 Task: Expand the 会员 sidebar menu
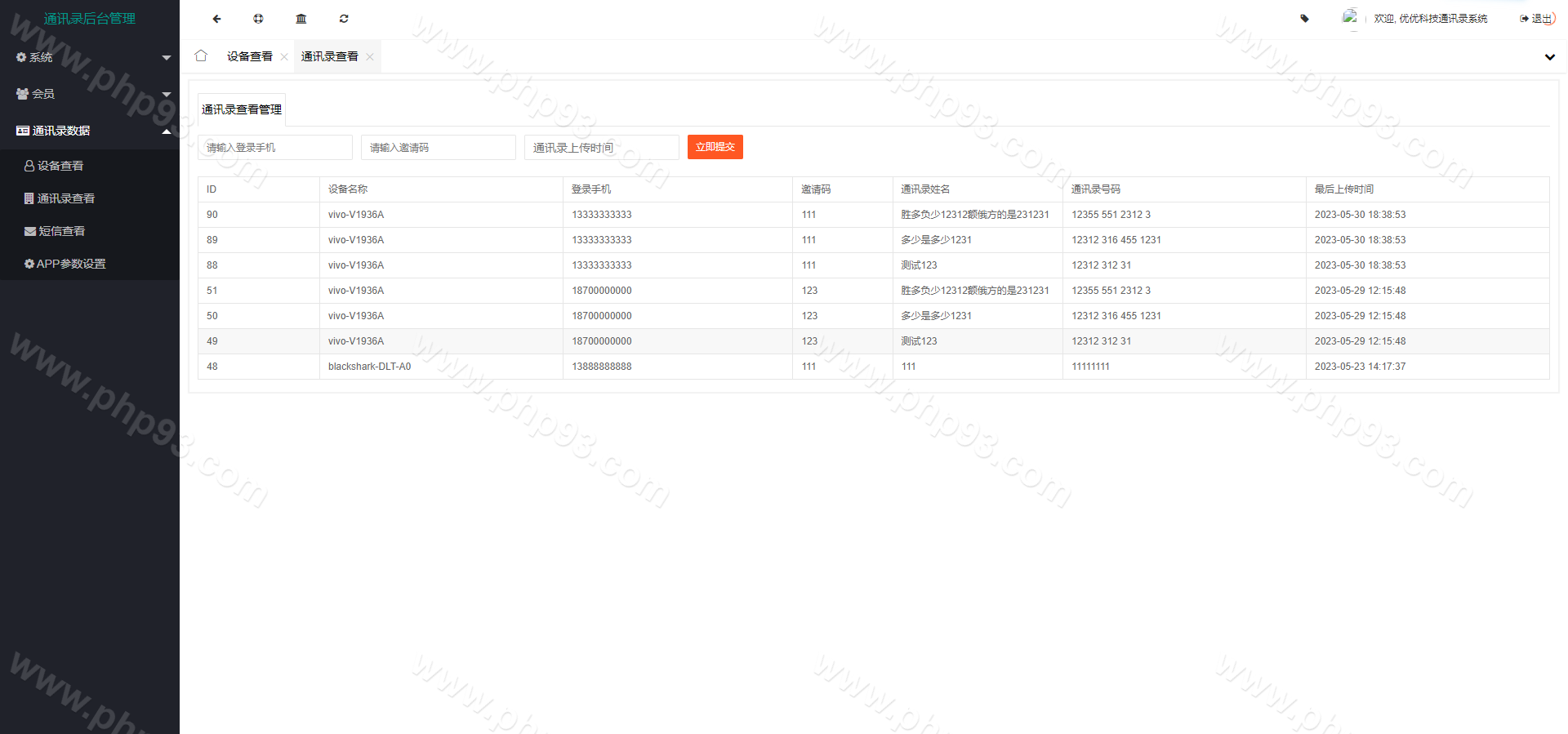(x=90, y=94)
